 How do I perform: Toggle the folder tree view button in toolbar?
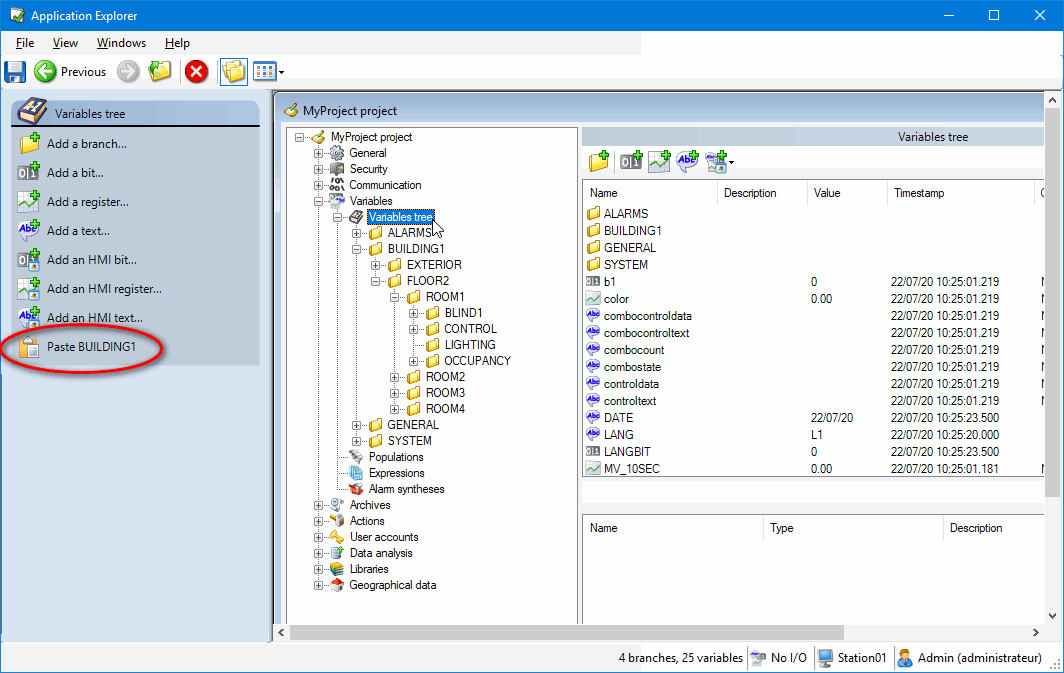click(x=233, y=71)
